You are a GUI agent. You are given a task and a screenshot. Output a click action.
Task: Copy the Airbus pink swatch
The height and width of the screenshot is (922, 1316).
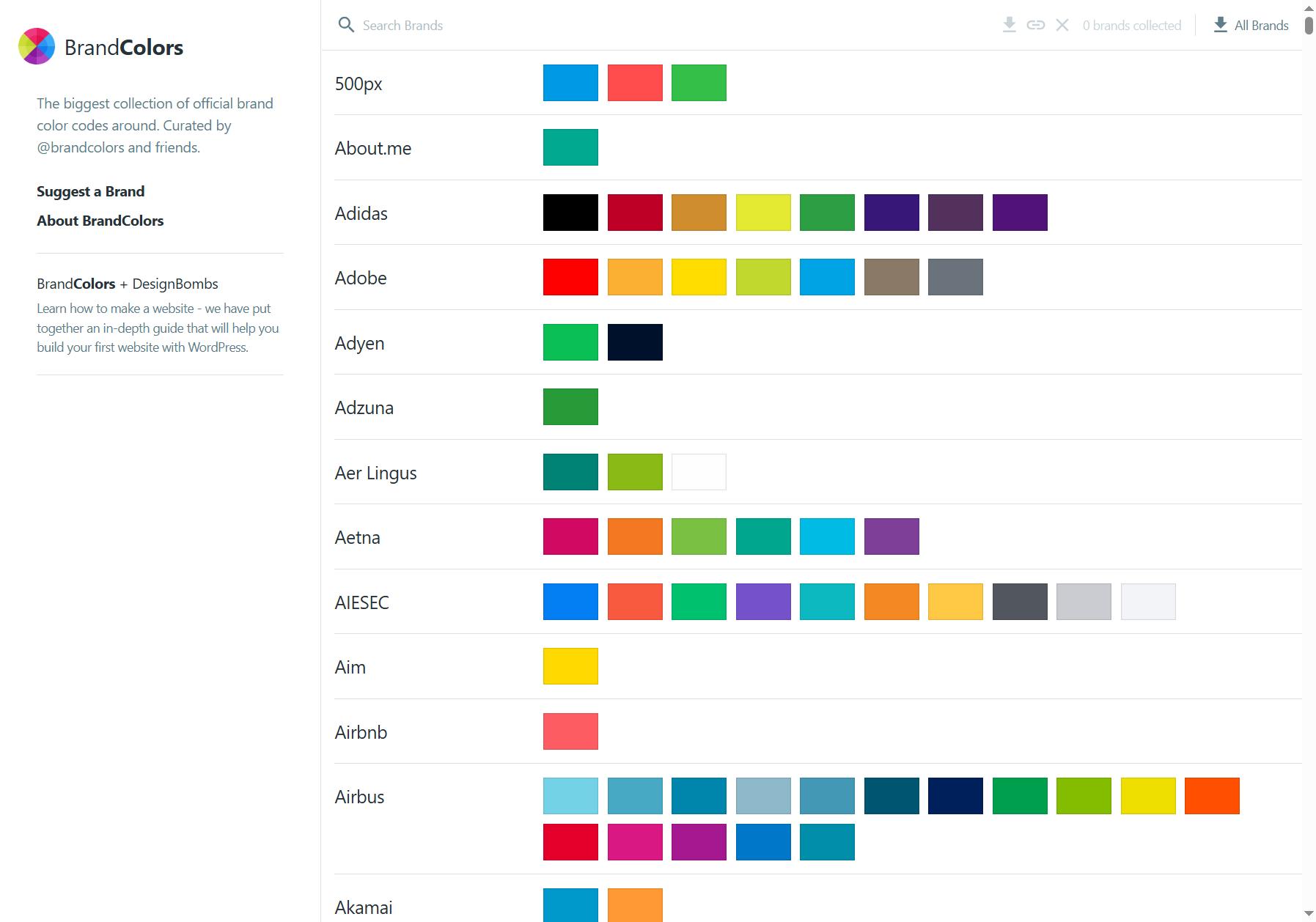point(635,842)
